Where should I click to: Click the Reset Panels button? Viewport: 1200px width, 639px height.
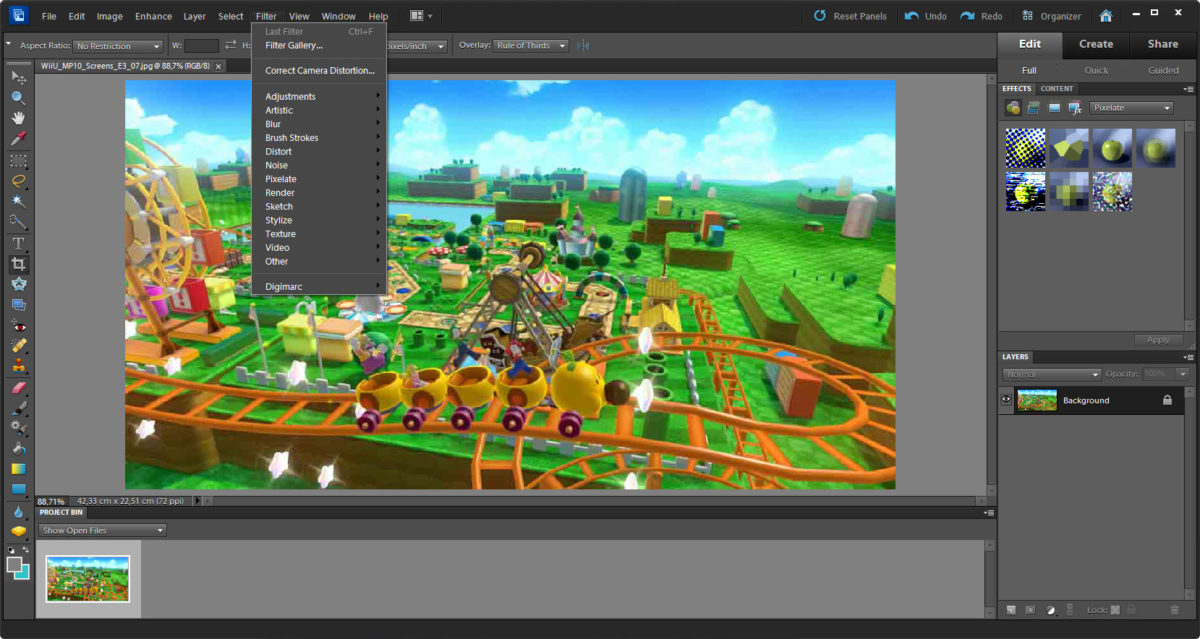tap(849, 16)
